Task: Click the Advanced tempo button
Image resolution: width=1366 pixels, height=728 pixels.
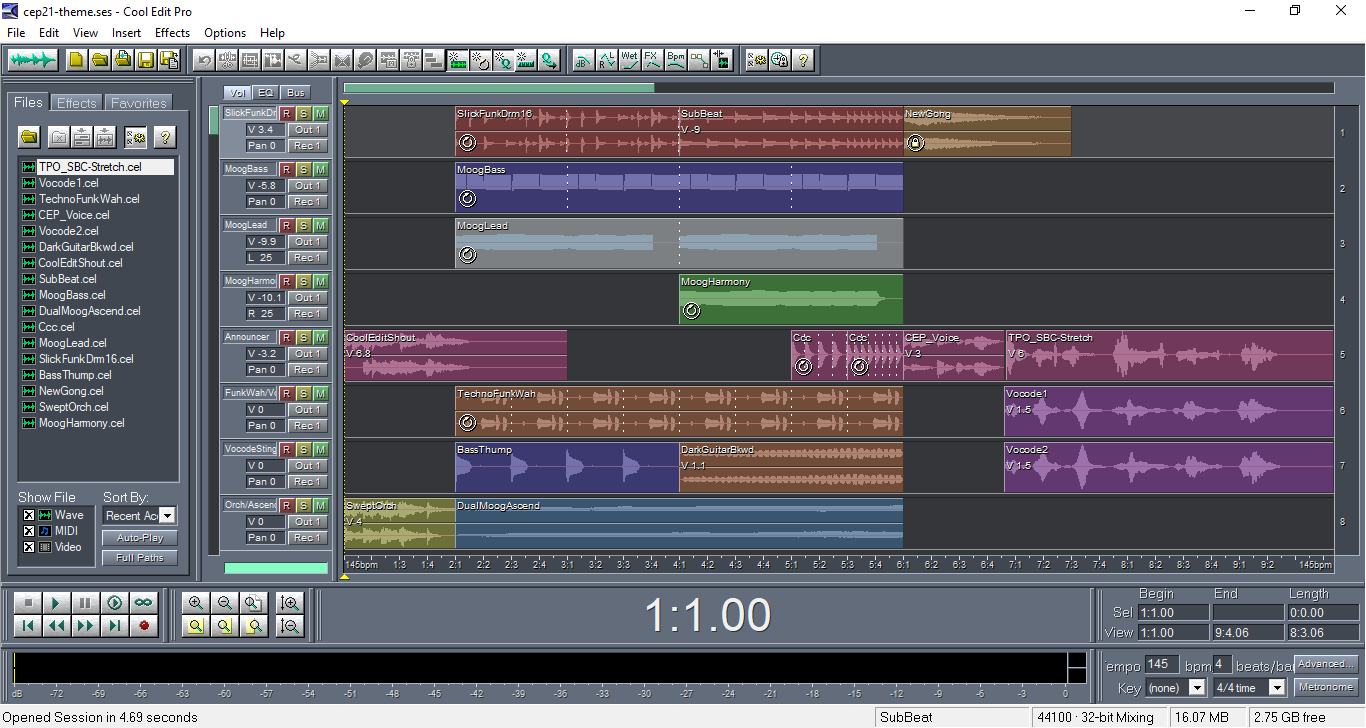Action: [1326, 664]
